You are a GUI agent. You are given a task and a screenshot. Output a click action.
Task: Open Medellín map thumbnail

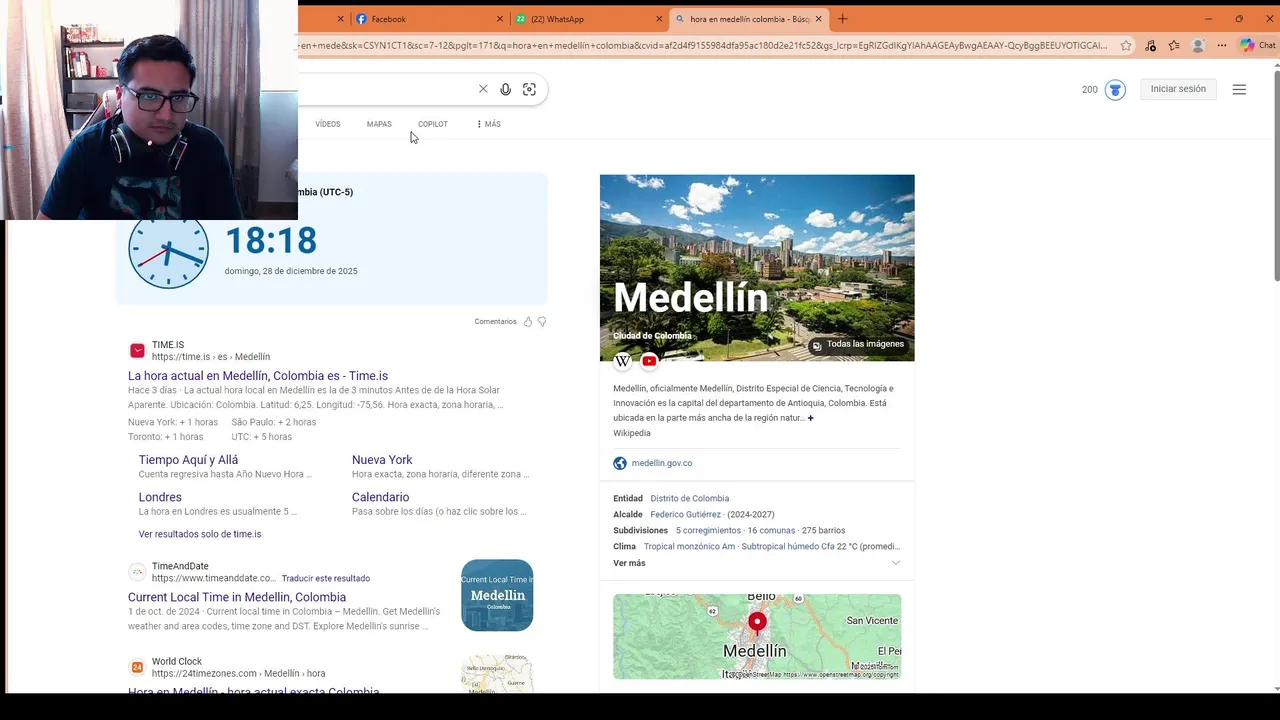tap(757, 636)
